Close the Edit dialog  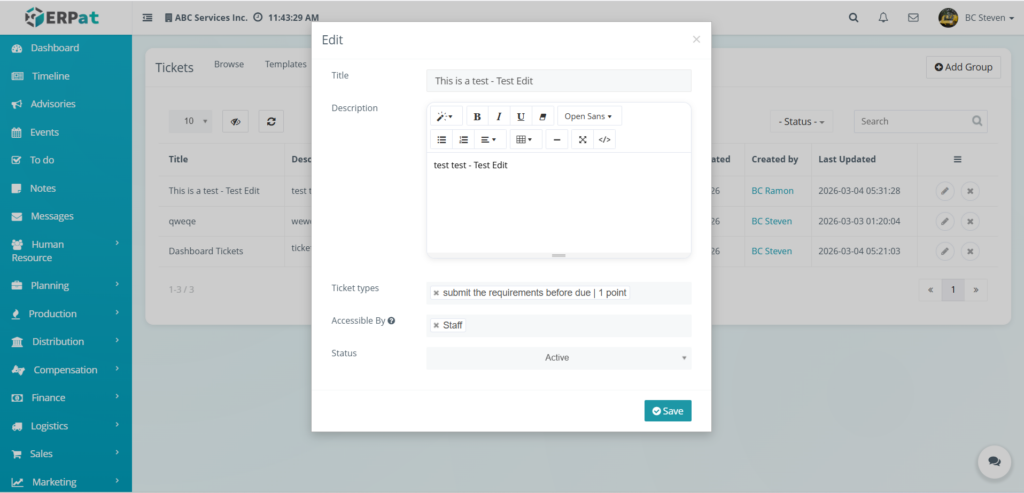(696, 39)
